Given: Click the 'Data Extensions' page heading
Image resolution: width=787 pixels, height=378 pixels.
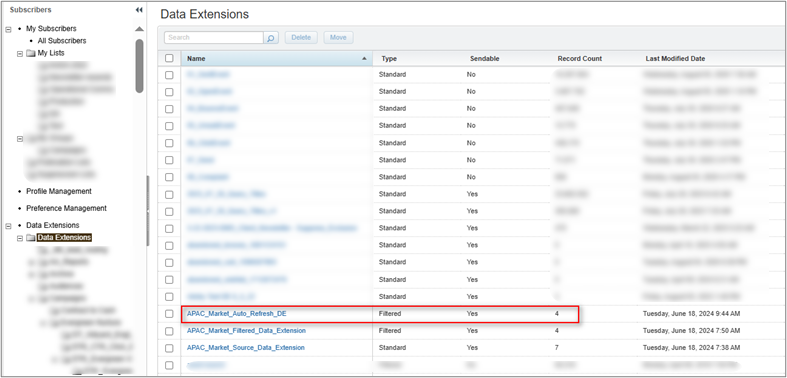Looking at the screenshot, I should pos(205,14).
